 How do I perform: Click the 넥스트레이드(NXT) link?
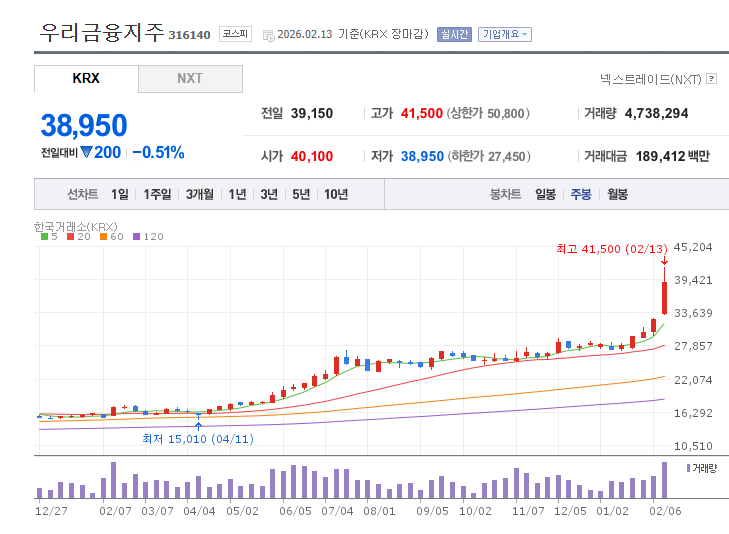(x=650, y=79)
